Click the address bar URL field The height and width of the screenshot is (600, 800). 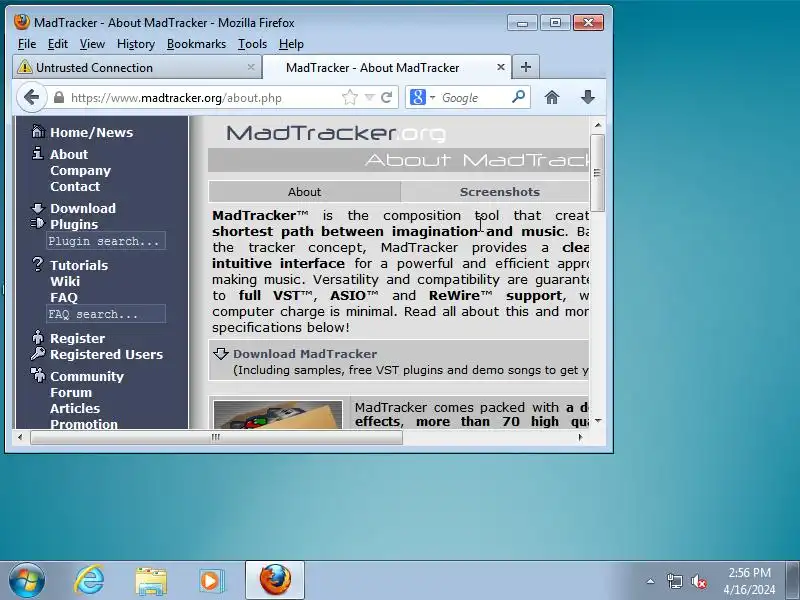click(204, 97)
